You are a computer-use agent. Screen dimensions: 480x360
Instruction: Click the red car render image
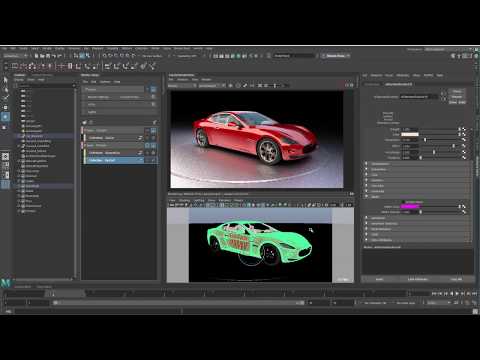coord(257,139)
